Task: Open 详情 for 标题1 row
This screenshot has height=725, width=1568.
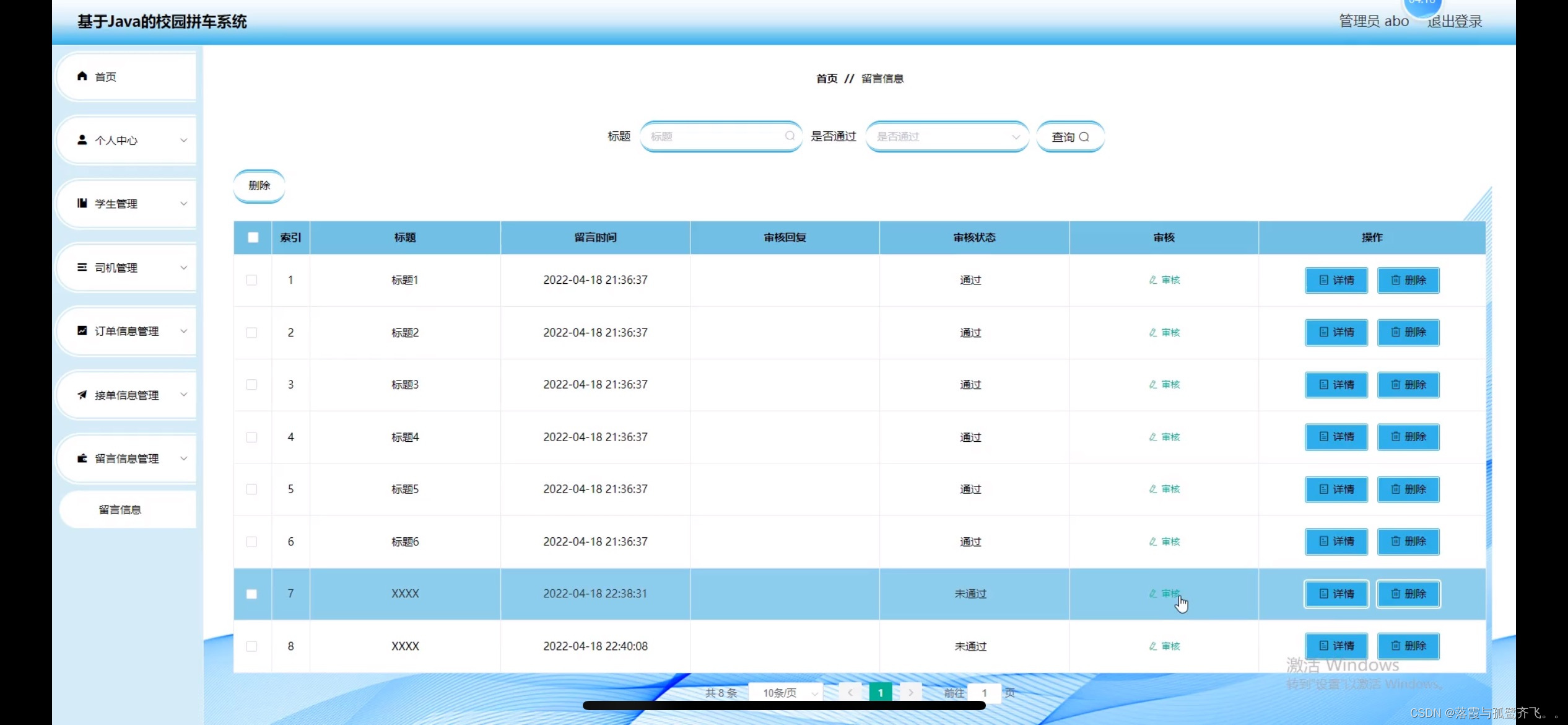Action: point(1336,280)
